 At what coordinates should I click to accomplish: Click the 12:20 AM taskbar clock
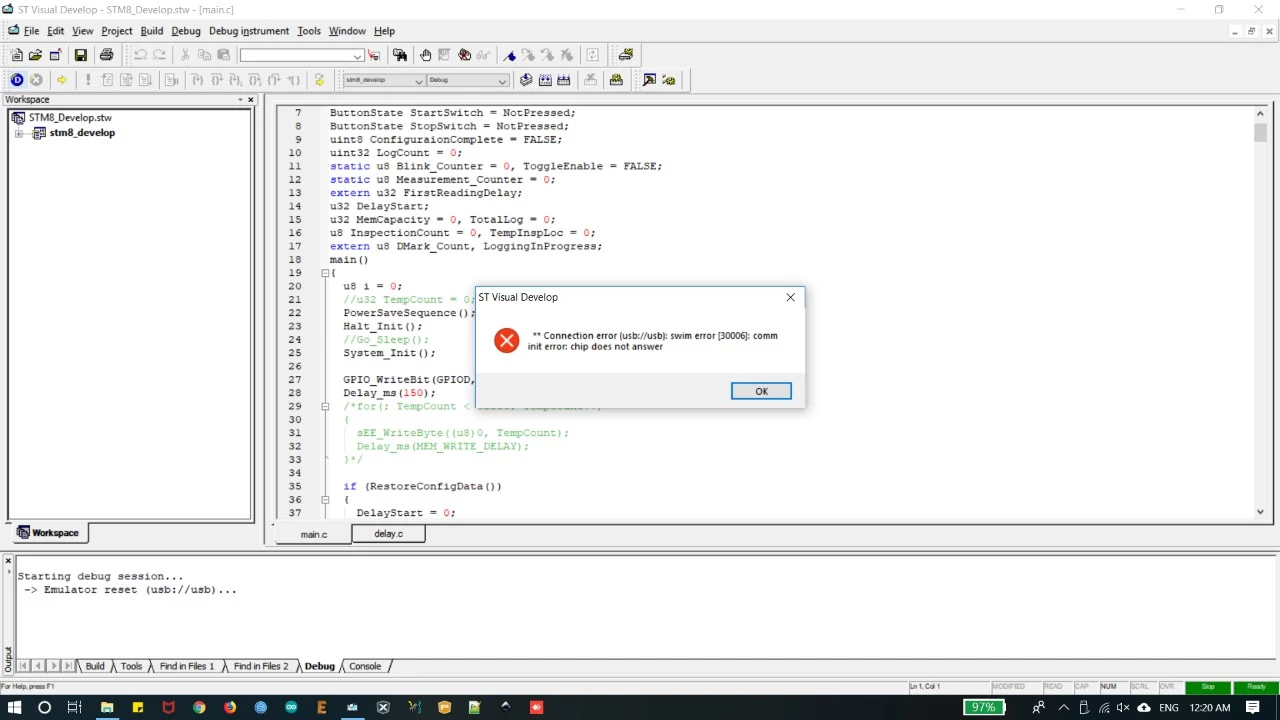[1210, 707]
